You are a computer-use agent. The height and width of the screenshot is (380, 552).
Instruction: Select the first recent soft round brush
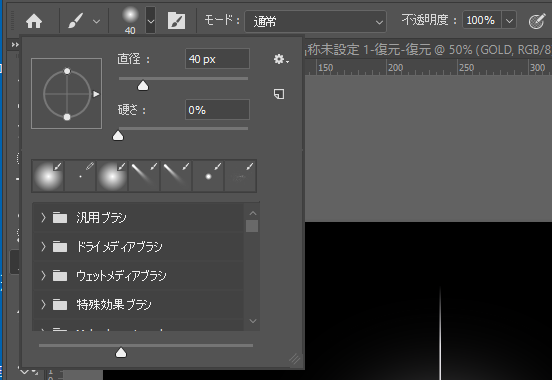pos(48,176)
